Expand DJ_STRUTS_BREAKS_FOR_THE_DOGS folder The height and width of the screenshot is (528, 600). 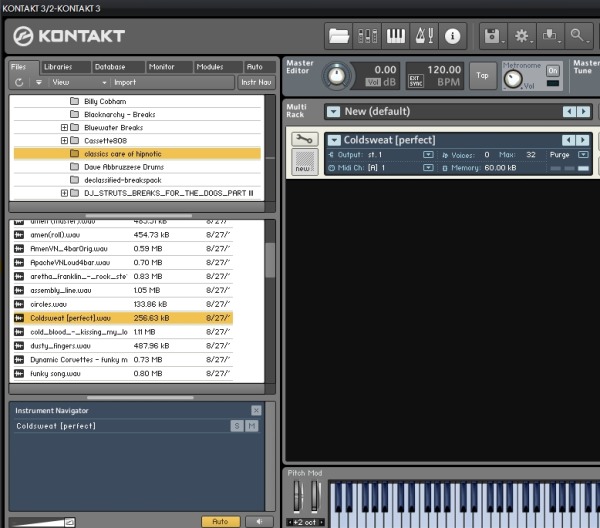(x=64, y=193)
